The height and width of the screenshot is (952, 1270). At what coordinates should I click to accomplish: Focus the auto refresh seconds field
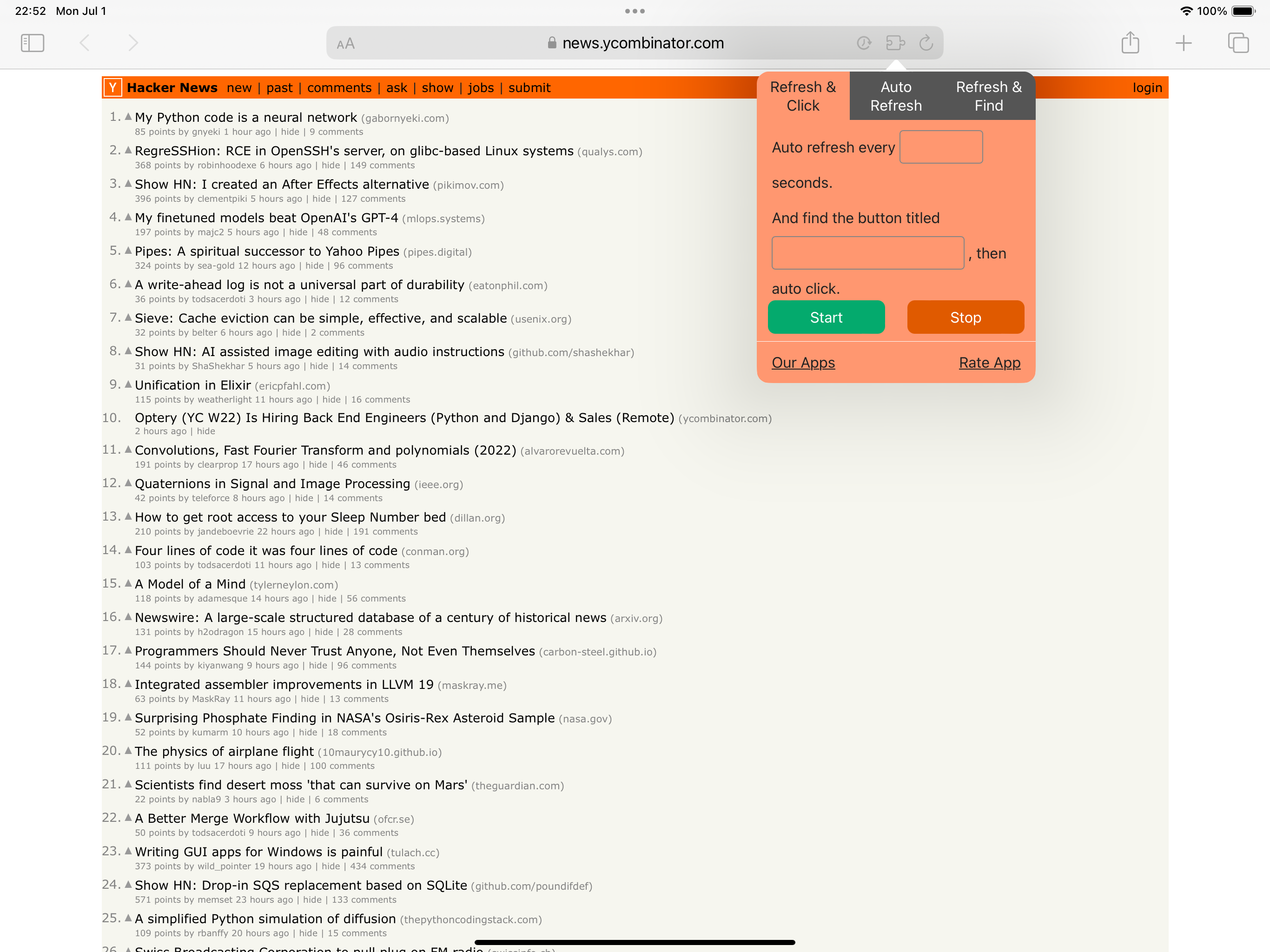[941, 147]
